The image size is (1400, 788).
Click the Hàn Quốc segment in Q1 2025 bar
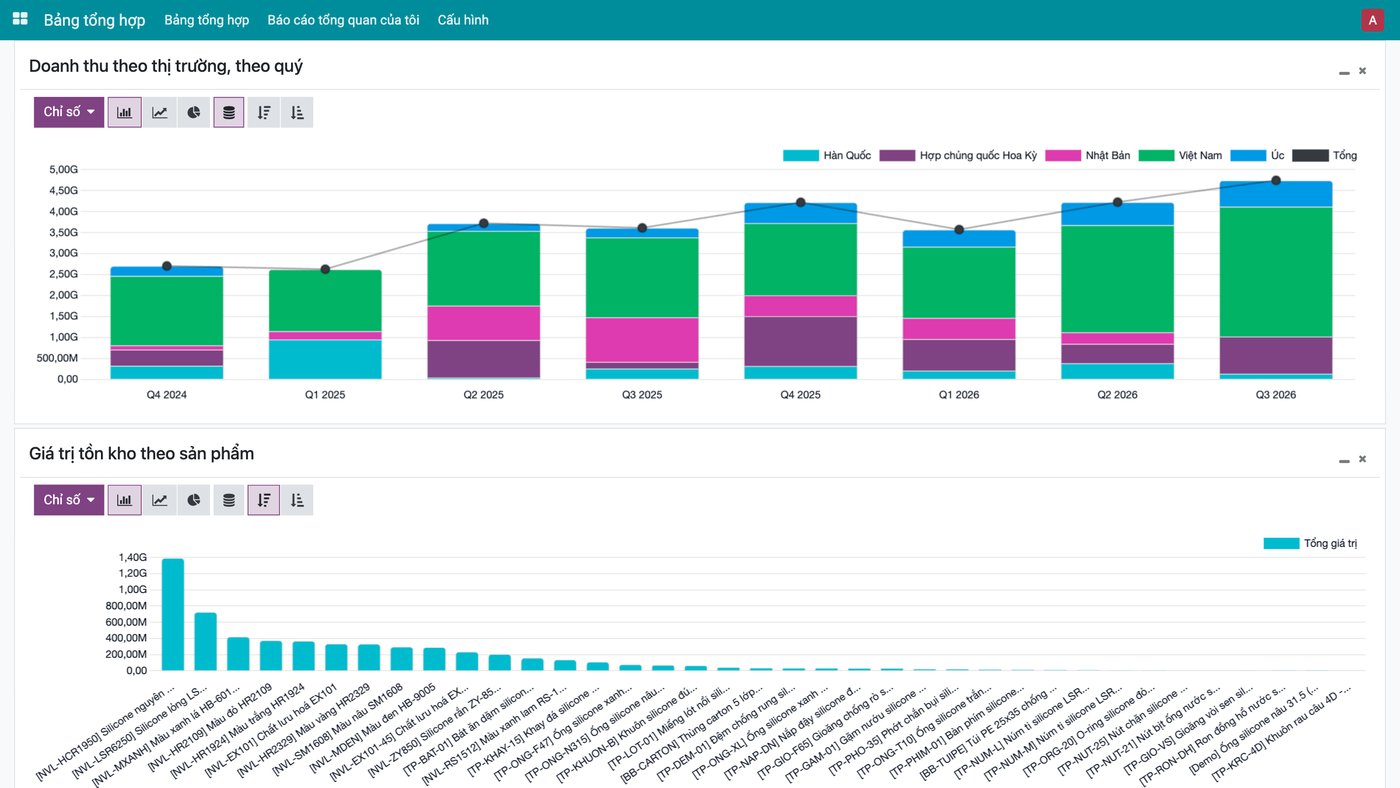[325, 359]
